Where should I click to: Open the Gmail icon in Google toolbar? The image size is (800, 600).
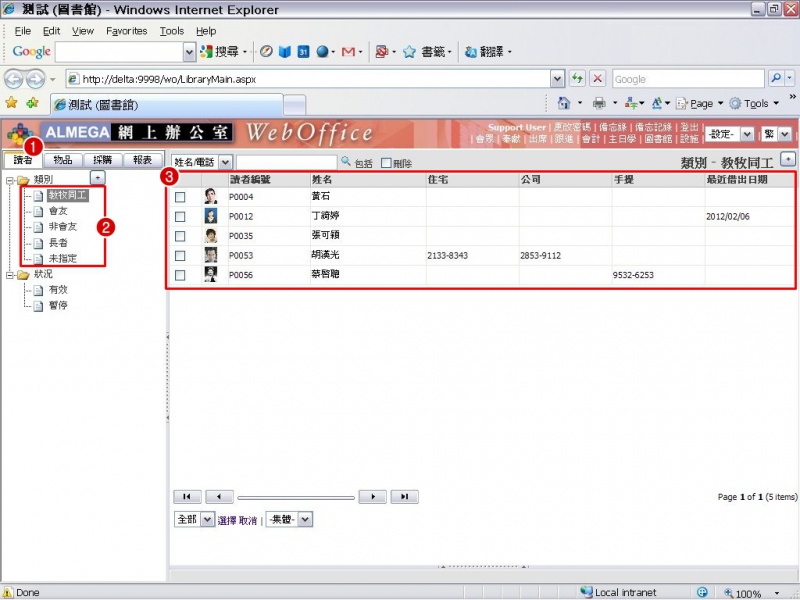click(348, 52)
